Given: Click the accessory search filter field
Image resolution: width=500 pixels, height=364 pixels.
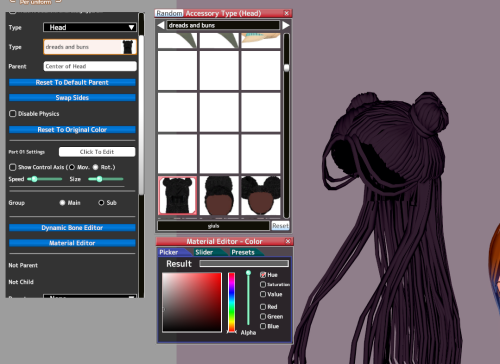Looking at the screenshot, I should tap(213, 226).
